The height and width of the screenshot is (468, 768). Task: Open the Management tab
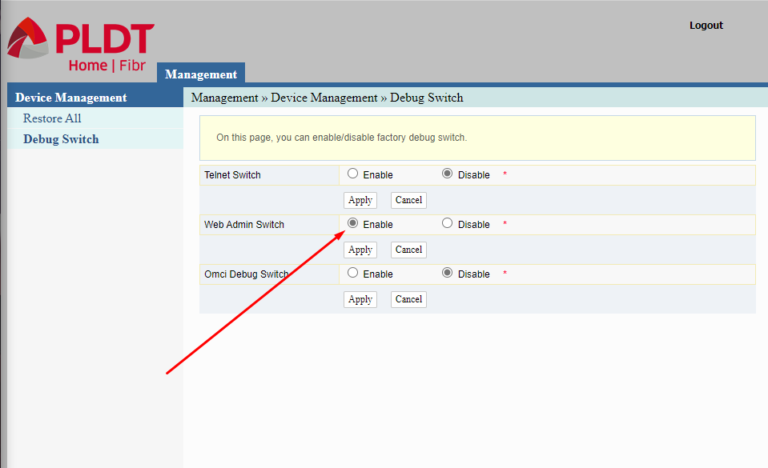(x=201, y=74)
